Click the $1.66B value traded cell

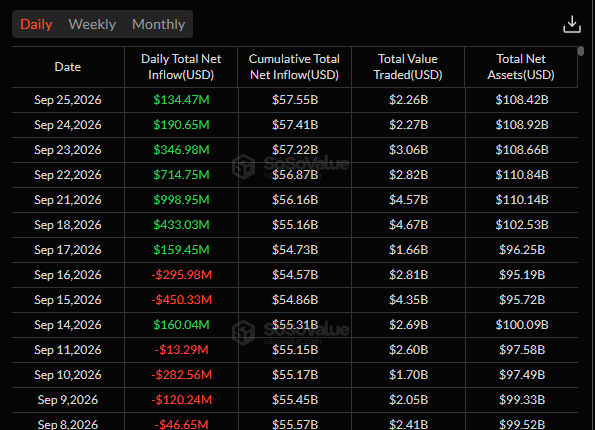click(408, 250)
